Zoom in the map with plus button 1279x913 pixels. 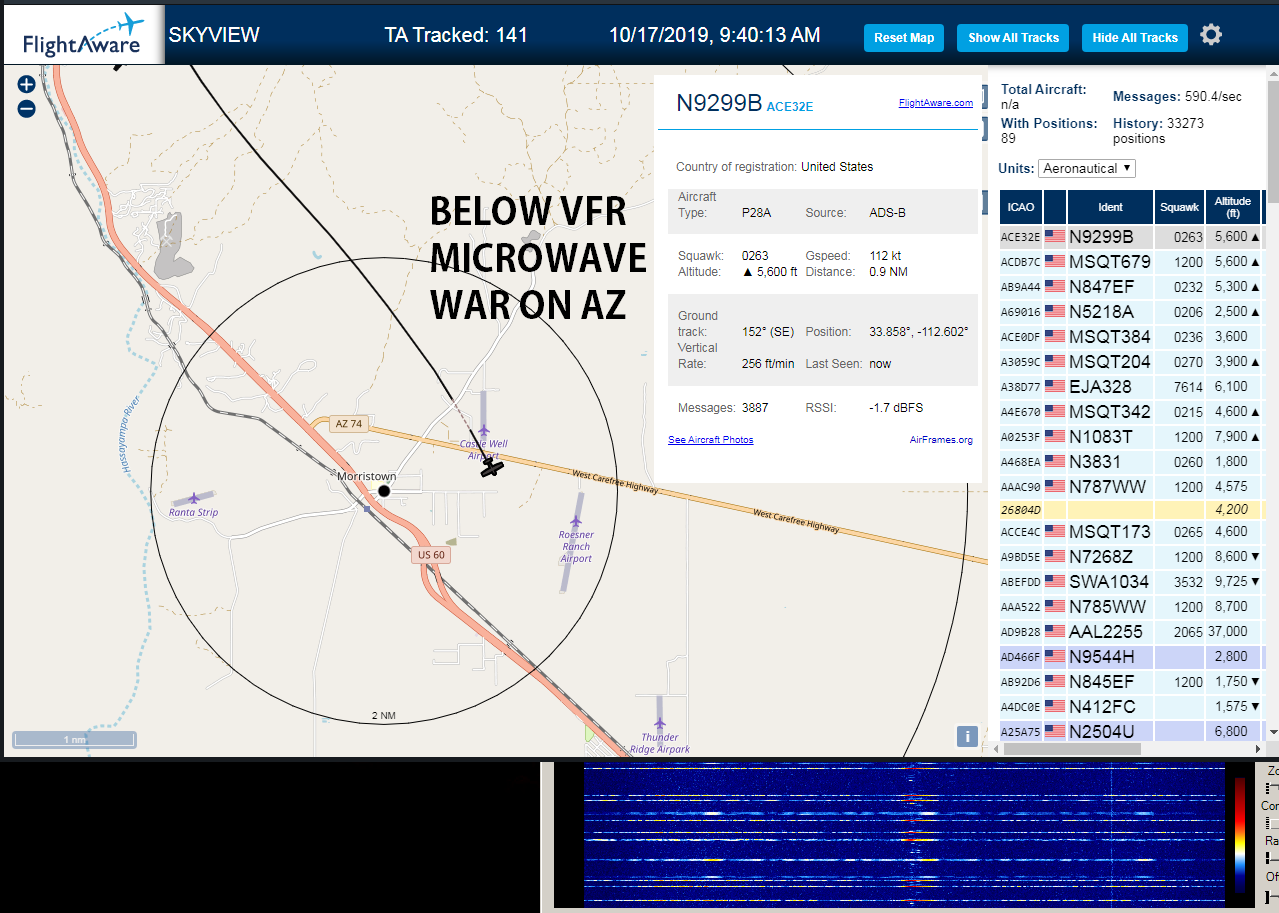click(26, 85)
